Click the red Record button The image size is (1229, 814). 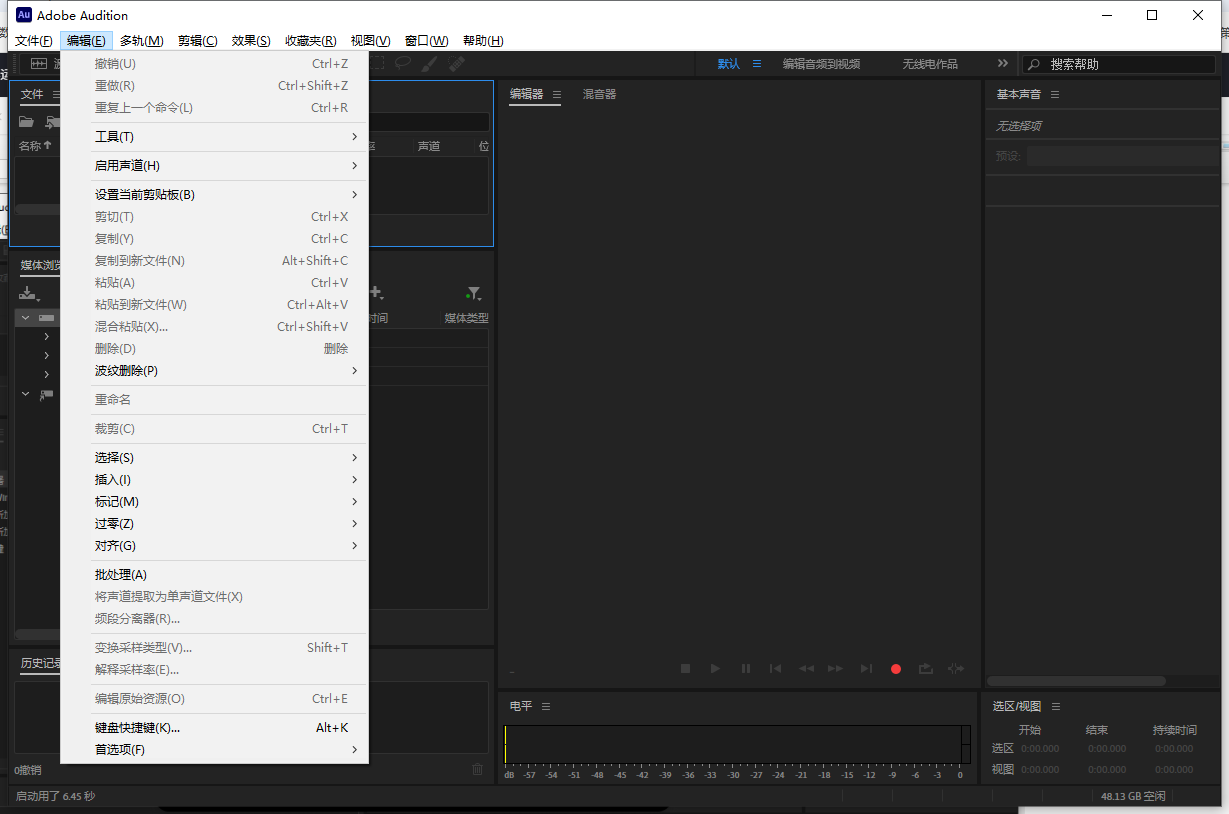point(895,668)
